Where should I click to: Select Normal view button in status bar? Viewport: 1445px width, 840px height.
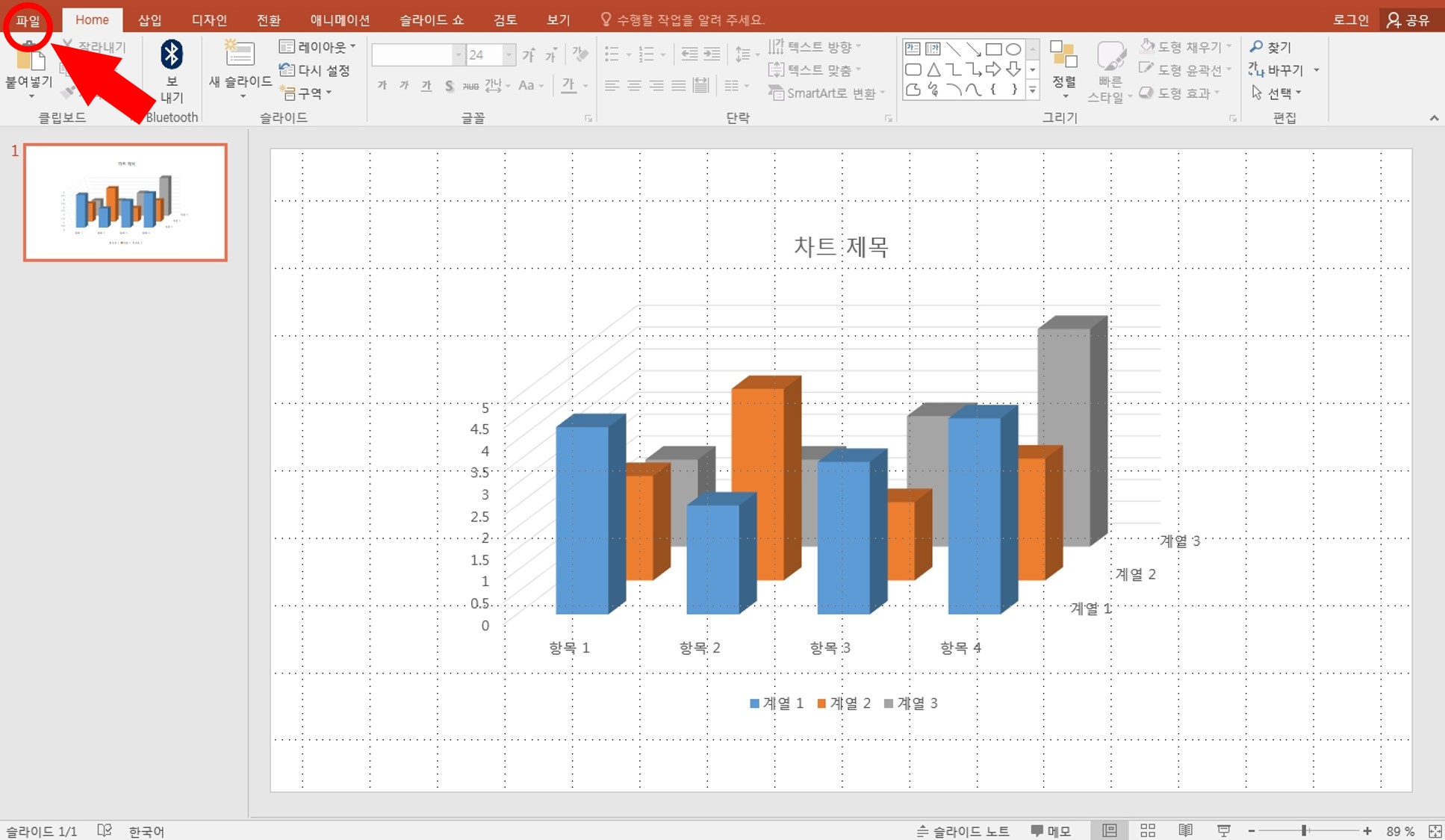pos(1110,830)
